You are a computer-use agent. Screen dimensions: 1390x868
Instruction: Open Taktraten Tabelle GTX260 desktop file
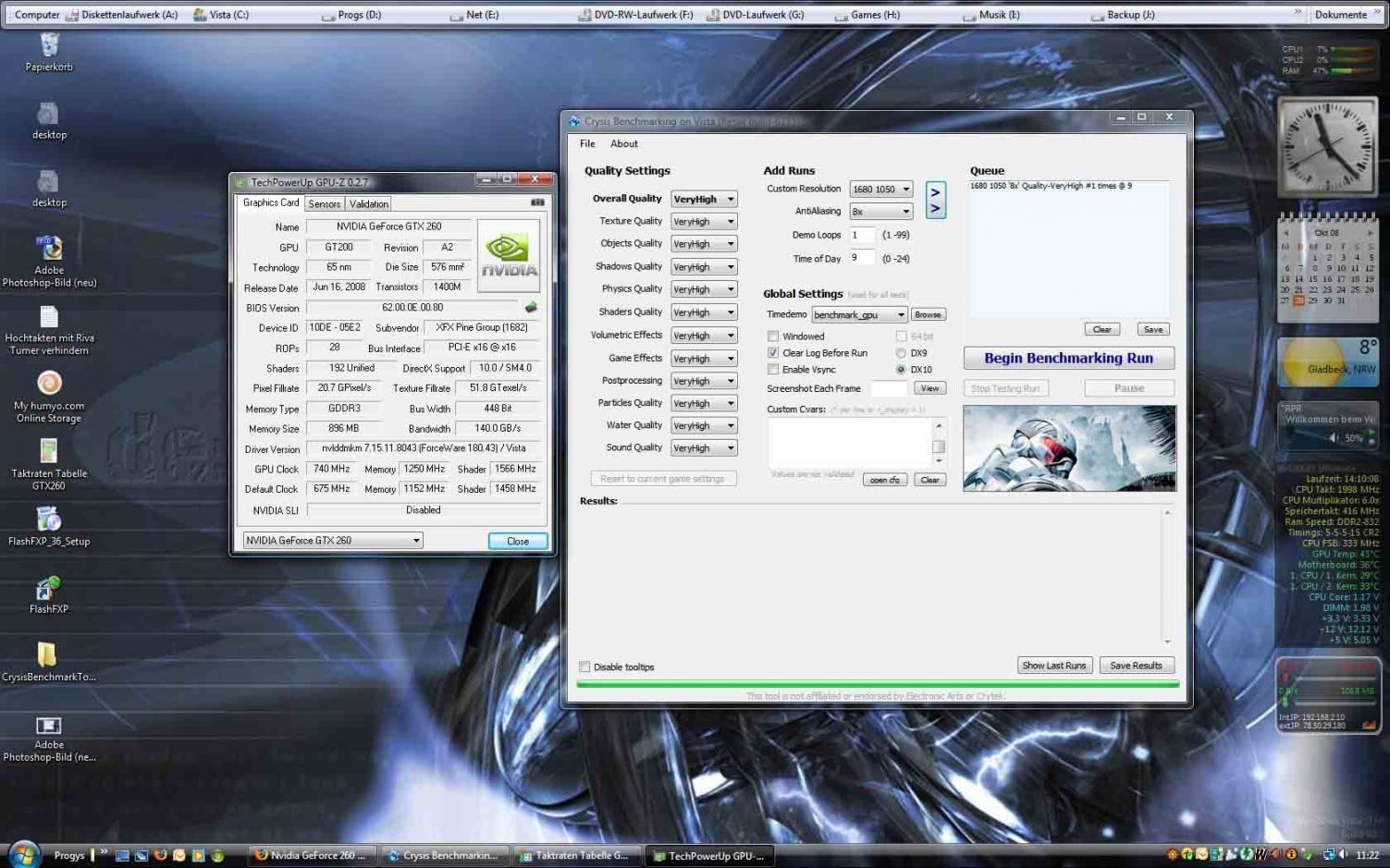coord(49,464)
